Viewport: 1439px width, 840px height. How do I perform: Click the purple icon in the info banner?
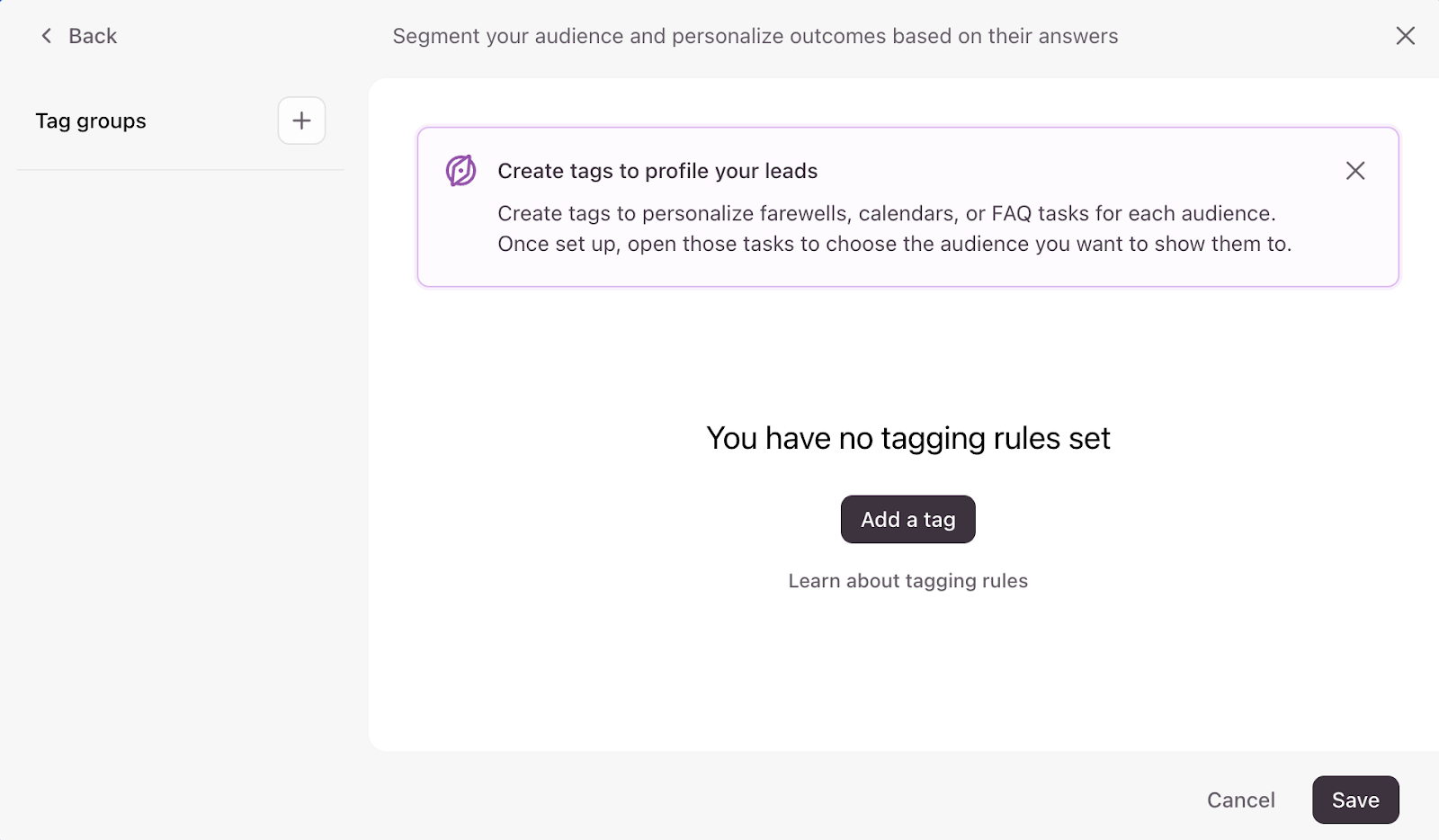[x=461, y=171]
